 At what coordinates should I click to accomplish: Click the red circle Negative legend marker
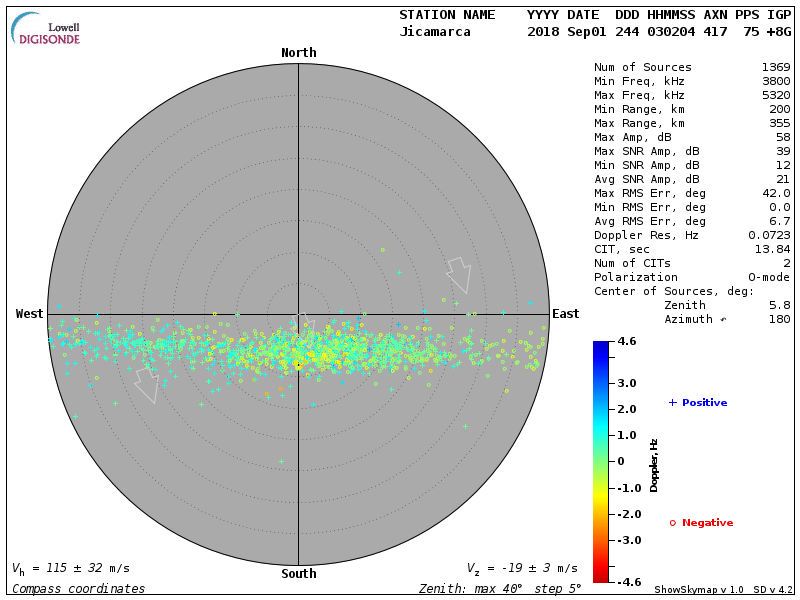(x=672, y=523)
